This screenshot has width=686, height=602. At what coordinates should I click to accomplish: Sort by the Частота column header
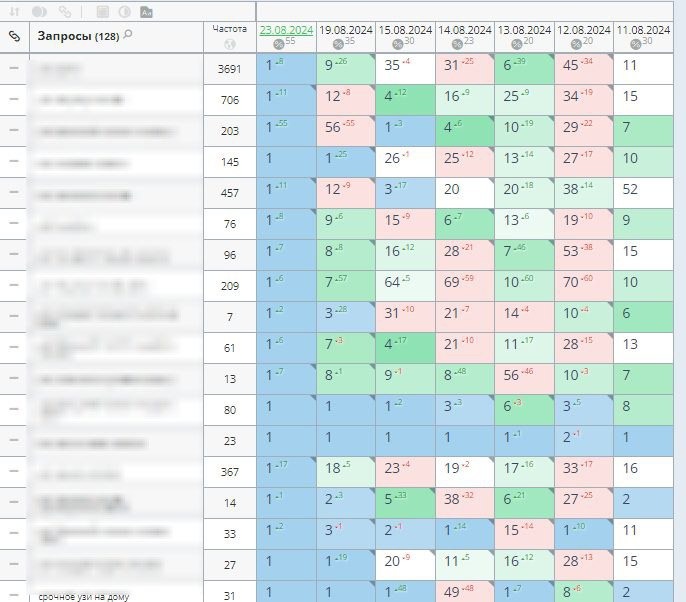click(230, 29)
